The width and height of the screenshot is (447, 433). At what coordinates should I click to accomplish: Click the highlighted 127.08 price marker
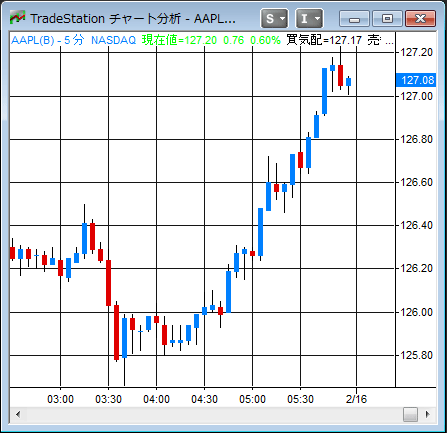point(416,80)
